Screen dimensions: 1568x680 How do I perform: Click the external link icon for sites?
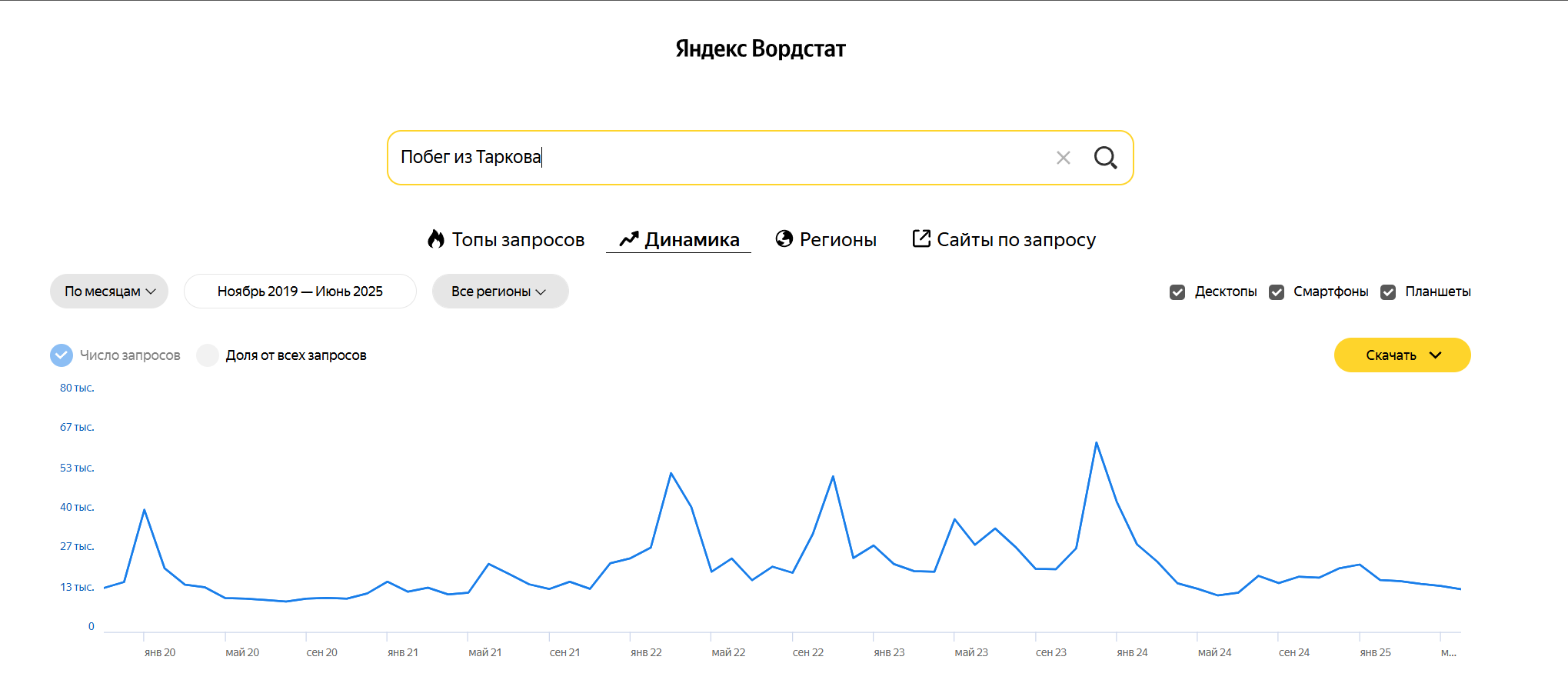pos(920,238)
